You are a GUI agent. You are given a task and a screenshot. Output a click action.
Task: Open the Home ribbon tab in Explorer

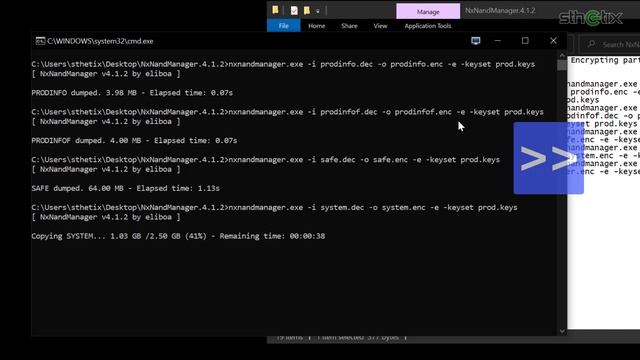pyautogui.click(x=317, y=26)
